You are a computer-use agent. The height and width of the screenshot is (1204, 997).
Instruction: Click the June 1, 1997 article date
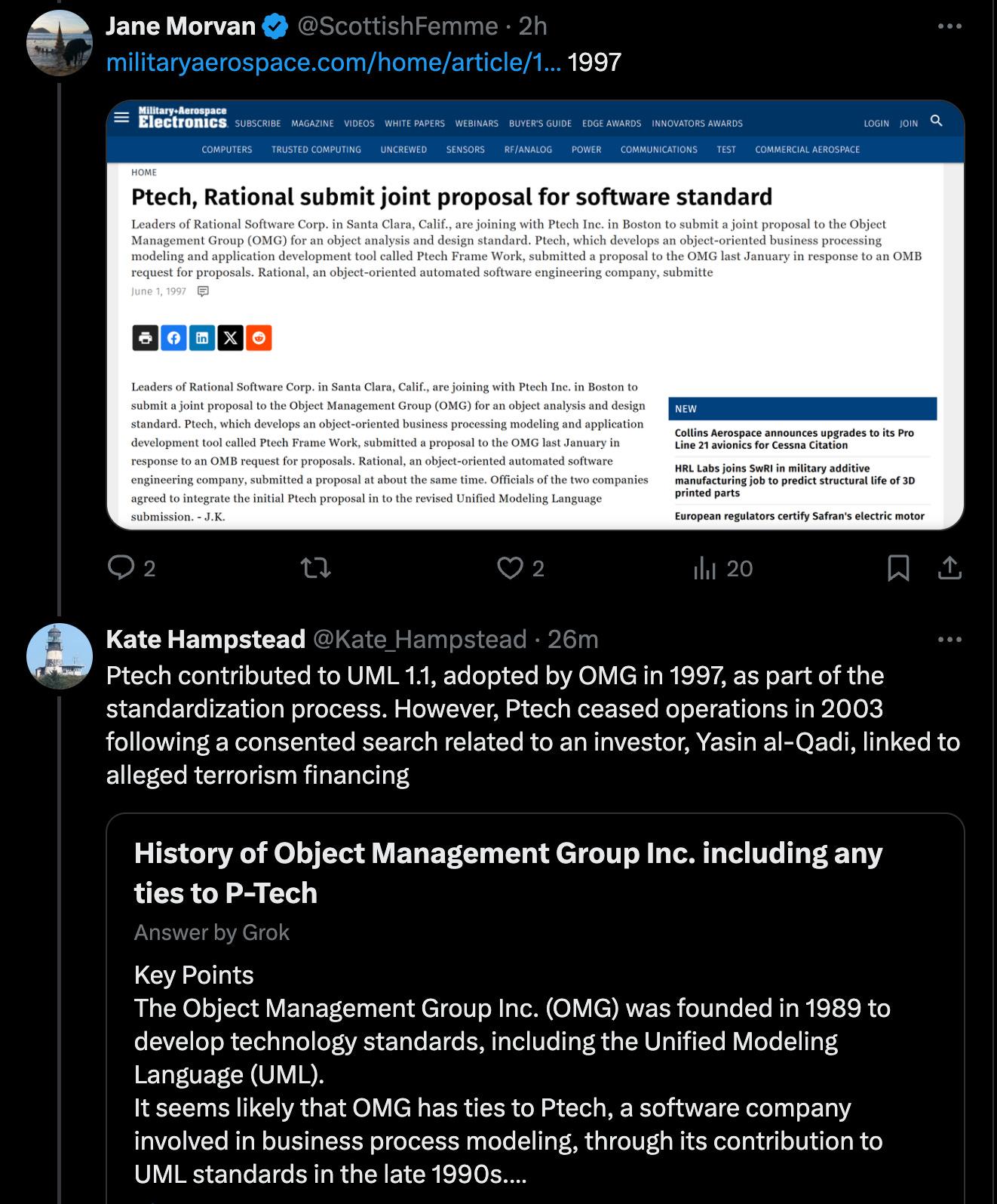(158, 291)
